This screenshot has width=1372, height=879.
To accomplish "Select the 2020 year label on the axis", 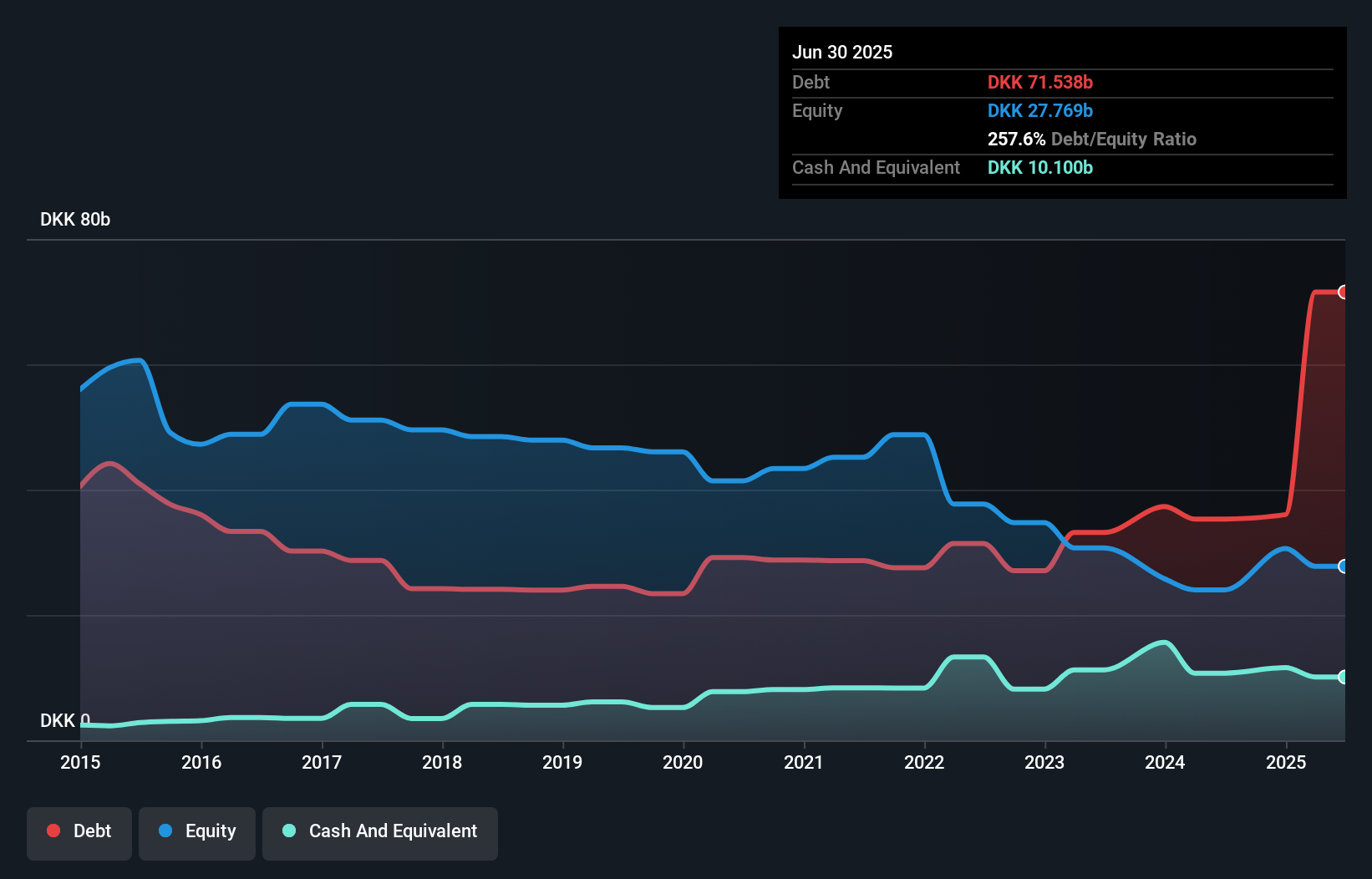I will [683, 762].
